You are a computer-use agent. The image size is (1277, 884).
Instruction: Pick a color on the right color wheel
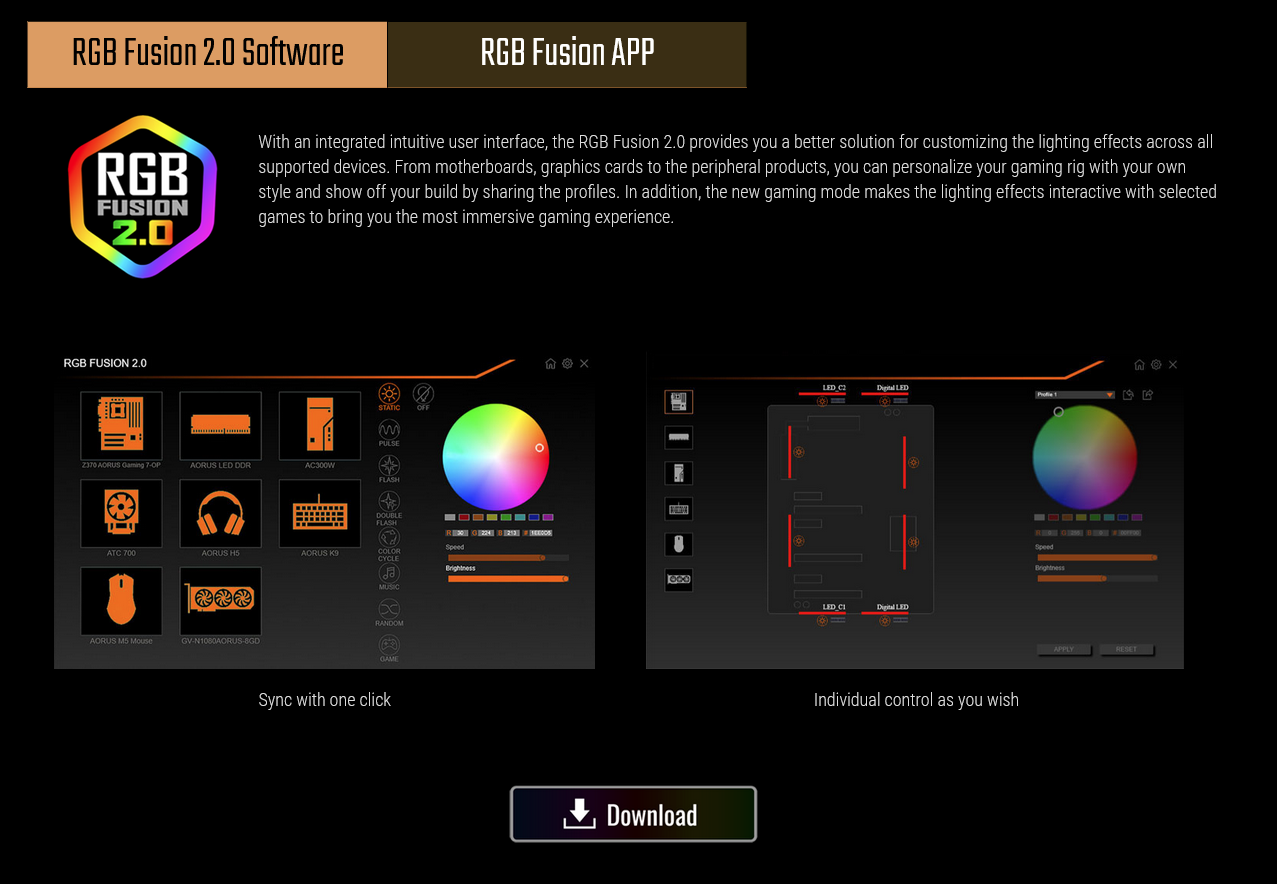1085,458
